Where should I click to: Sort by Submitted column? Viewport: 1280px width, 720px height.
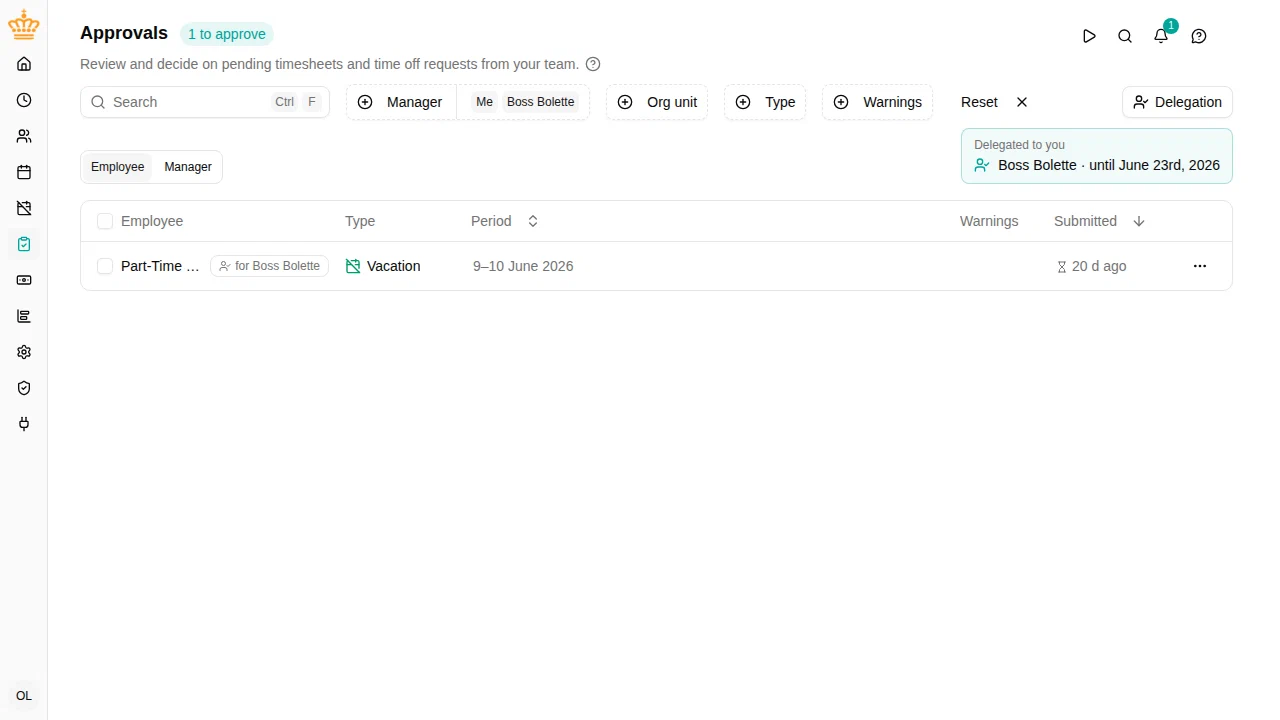click(x=1099, y=221)
